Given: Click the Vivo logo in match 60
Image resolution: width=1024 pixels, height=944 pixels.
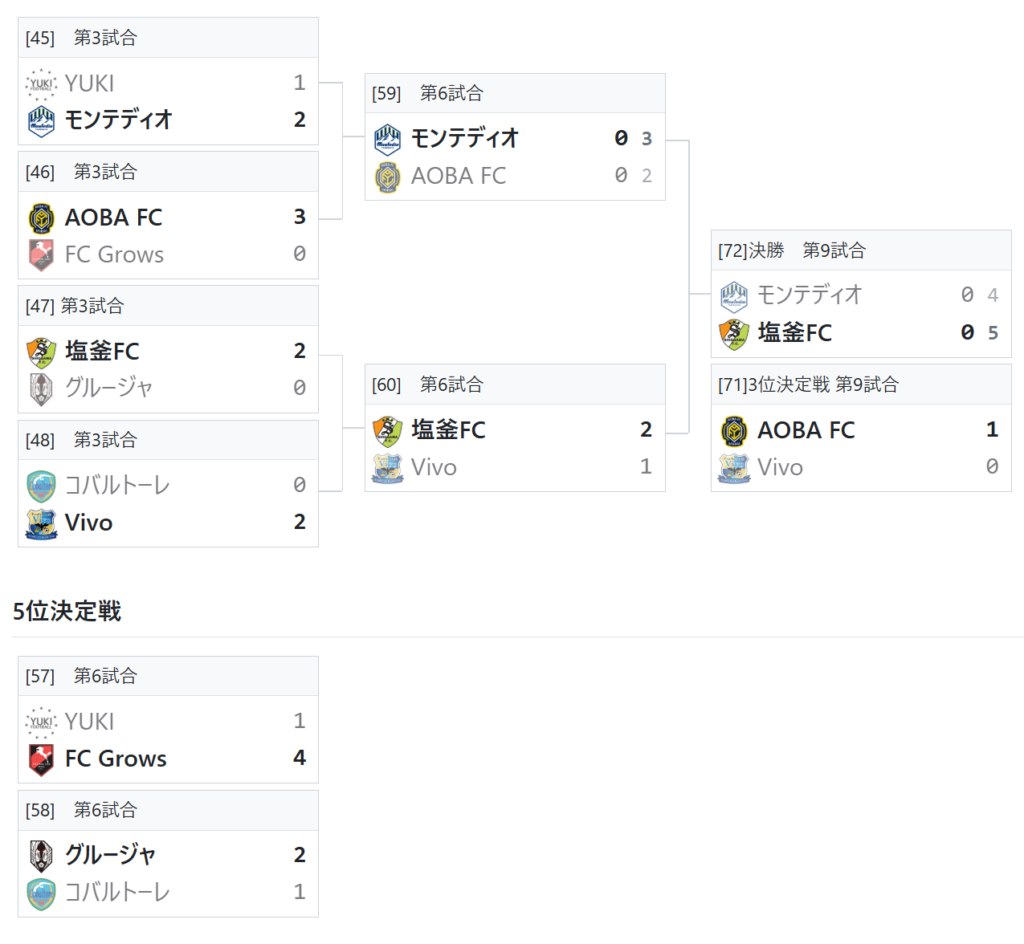Looking at the screenshot, I should click(388, 467).
